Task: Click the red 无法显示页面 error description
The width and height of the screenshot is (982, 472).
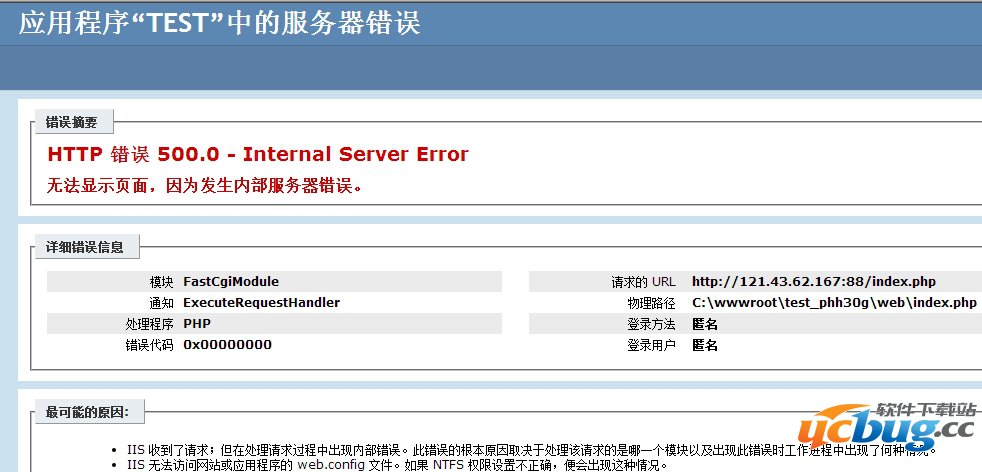Action: (204, 185)
